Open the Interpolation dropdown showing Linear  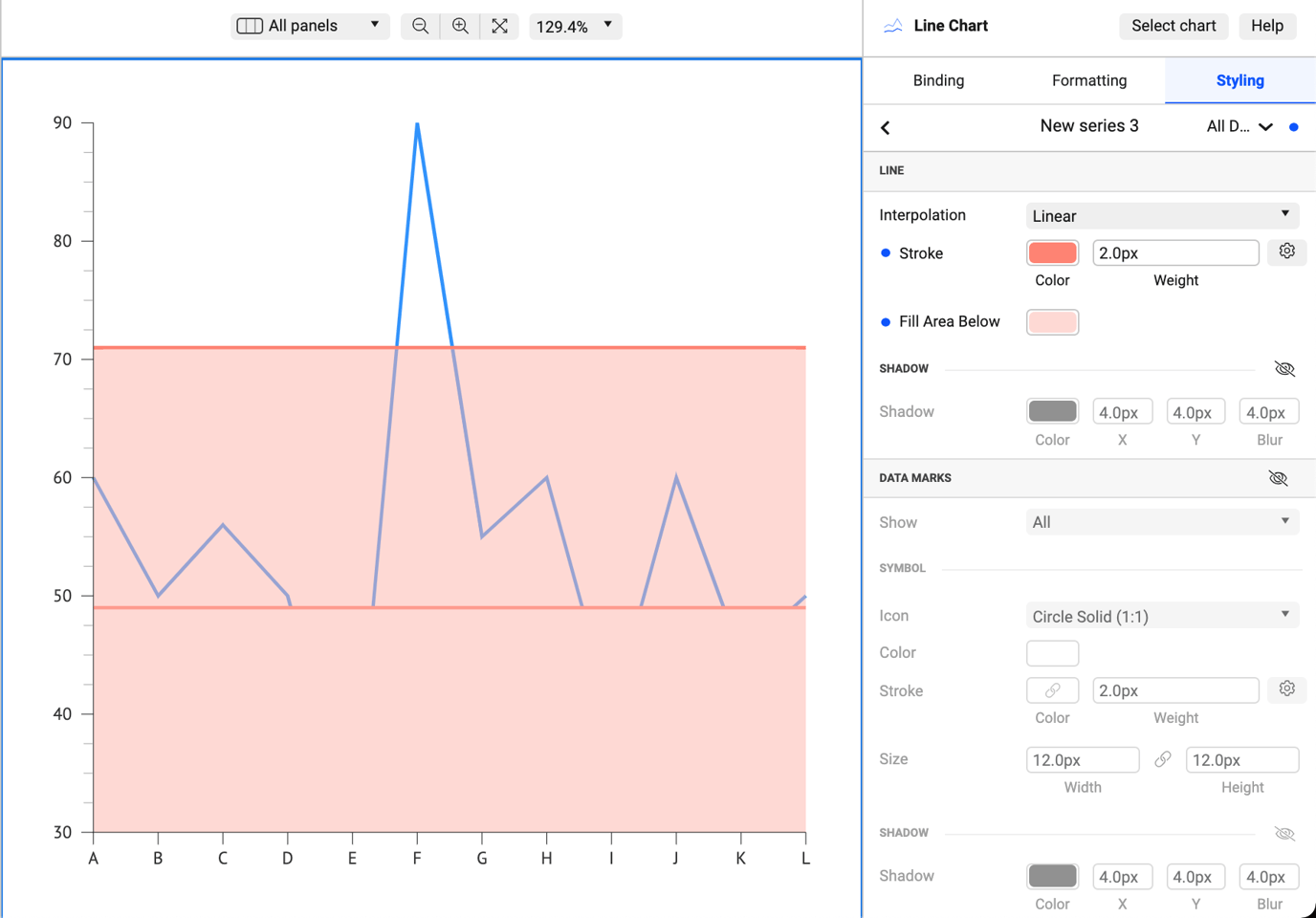pyautogui.click(x=1161, y=215)
